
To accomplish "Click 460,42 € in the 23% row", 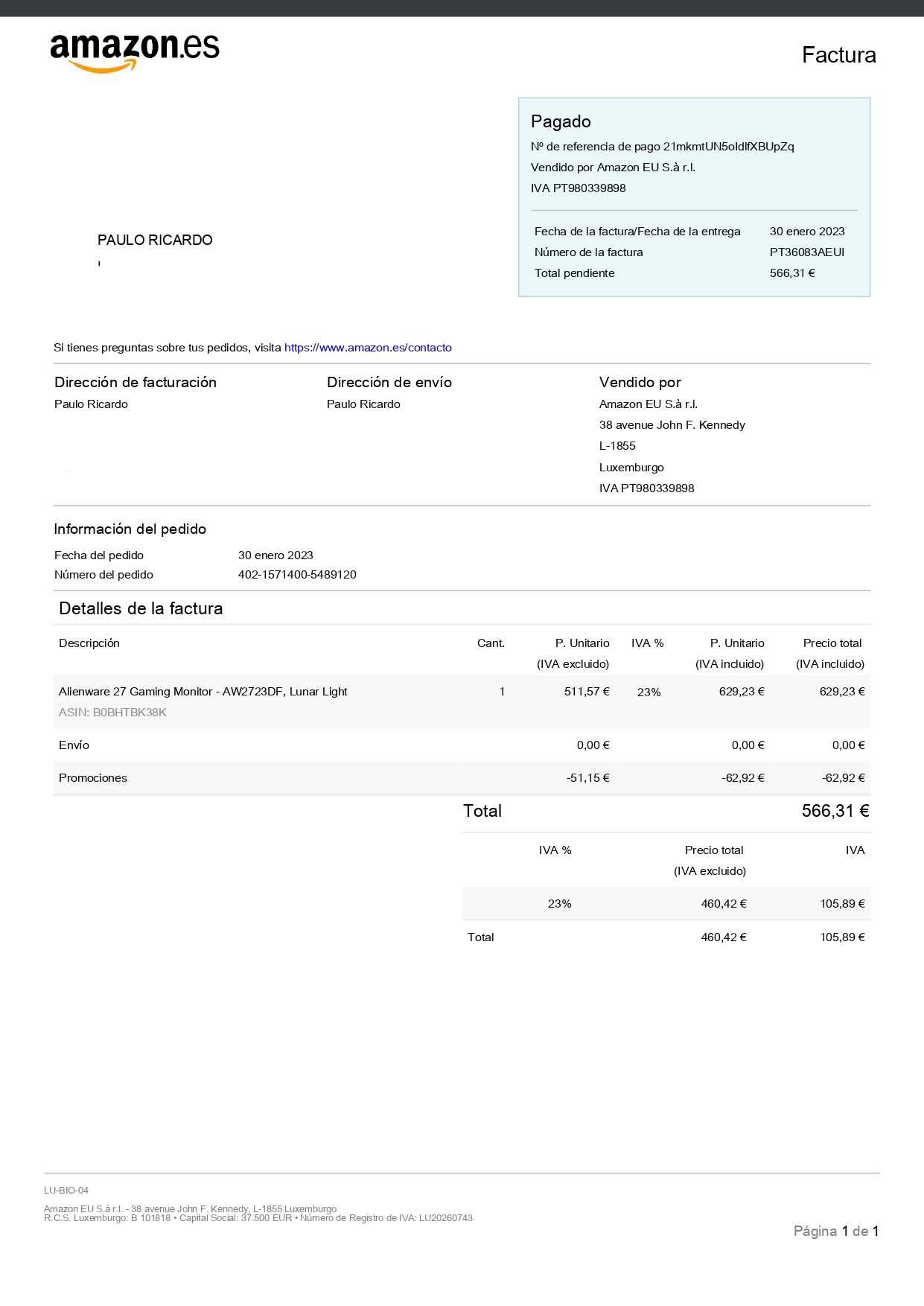I will [723, 904].
